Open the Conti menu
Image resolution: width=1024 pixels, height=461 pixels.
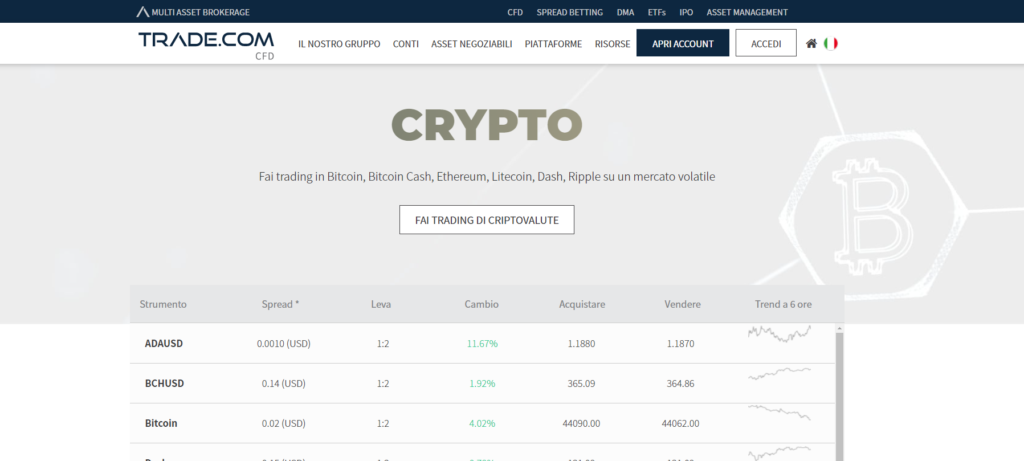pos(406,44)
